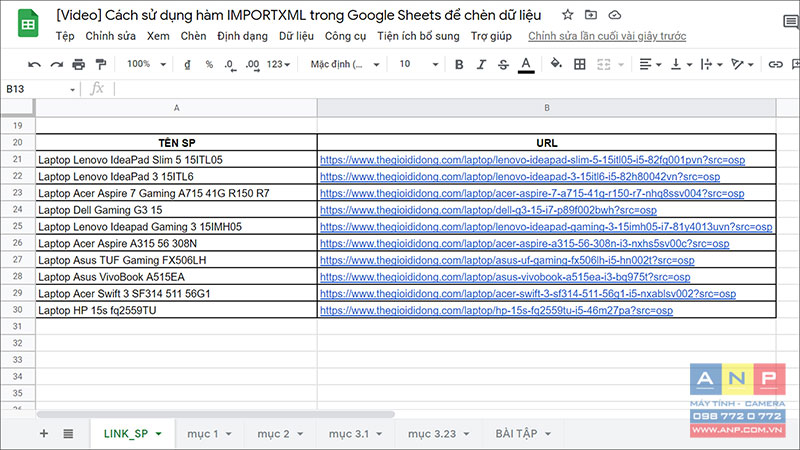Open the Chèn menu

click(x=193, y=36)
